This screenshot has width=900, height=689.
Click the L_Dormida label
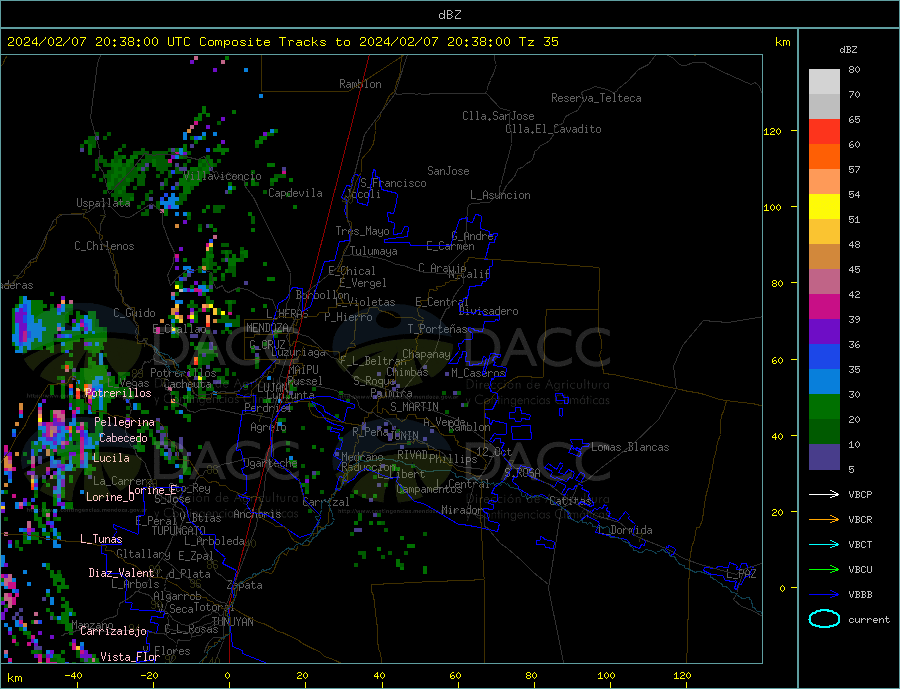point(626,530)
